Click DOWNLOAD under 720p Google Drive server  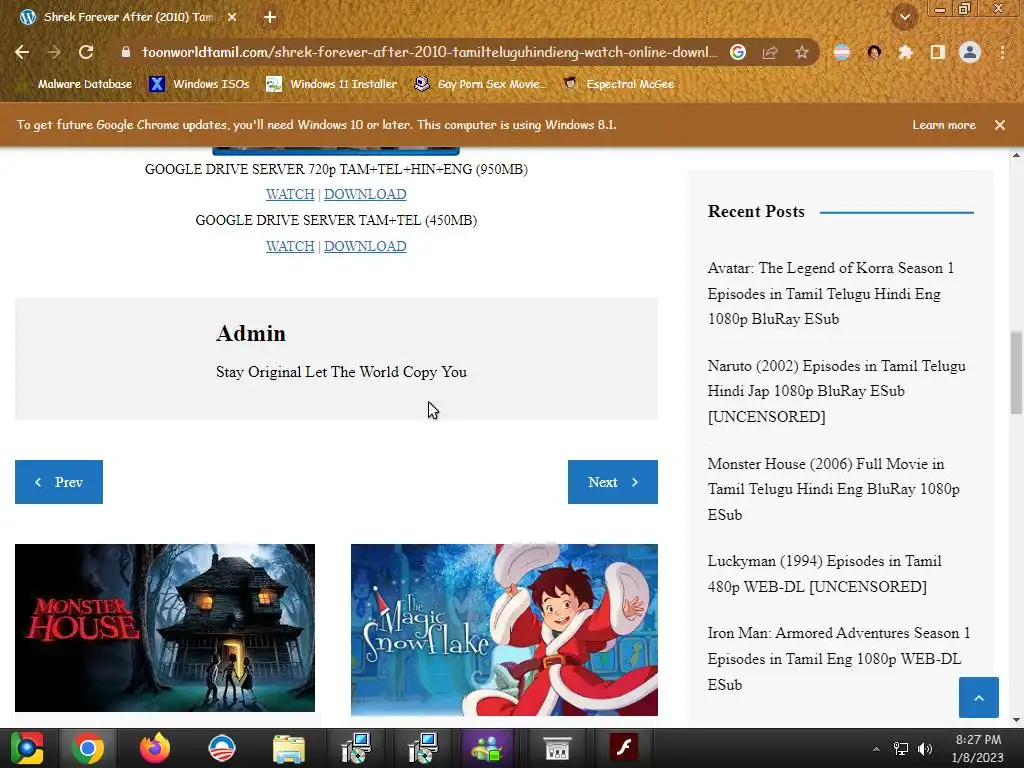(x=365, y=194)
